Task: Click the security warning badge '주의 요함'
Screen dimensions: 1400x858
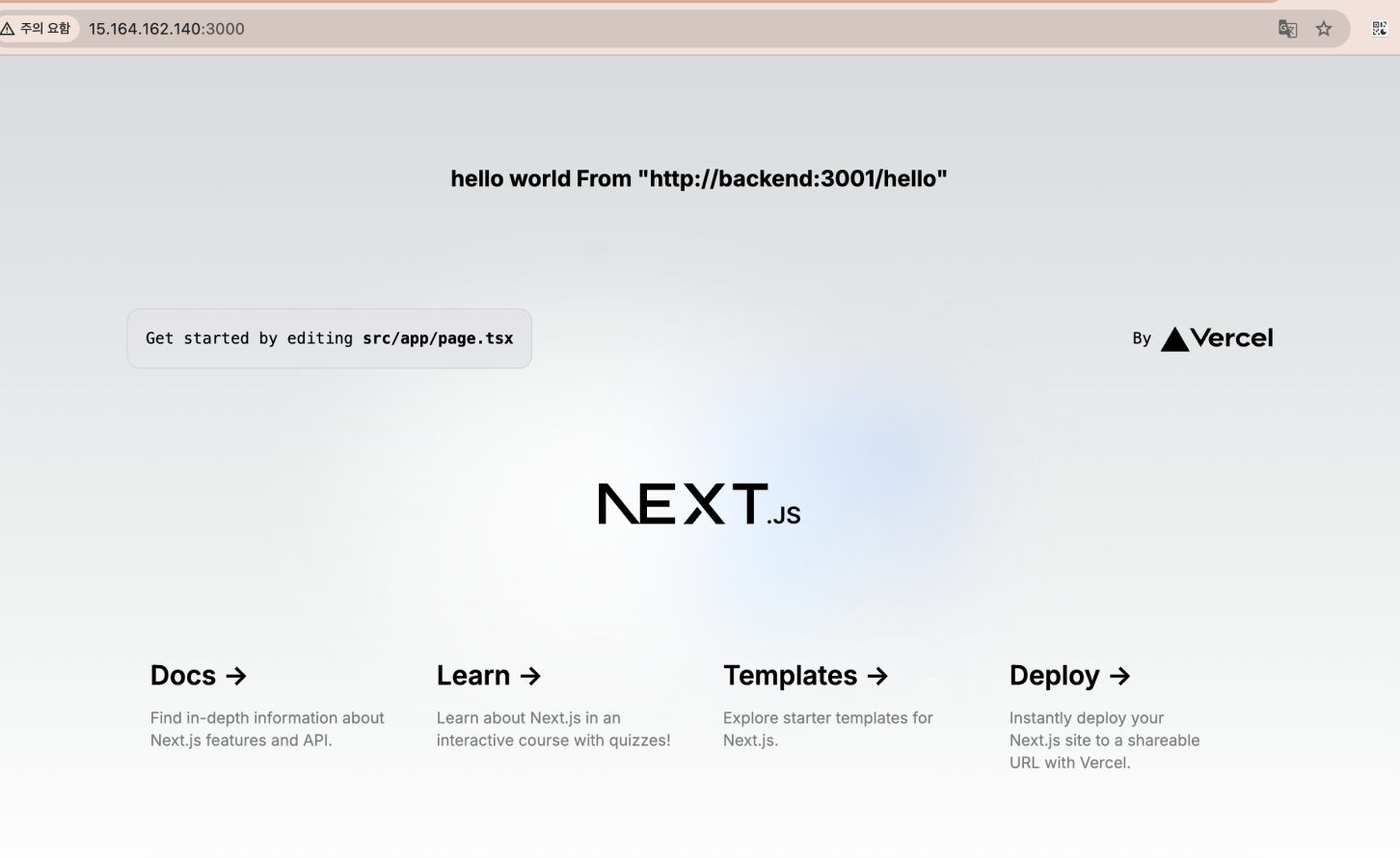Action: tap(39, 29)
